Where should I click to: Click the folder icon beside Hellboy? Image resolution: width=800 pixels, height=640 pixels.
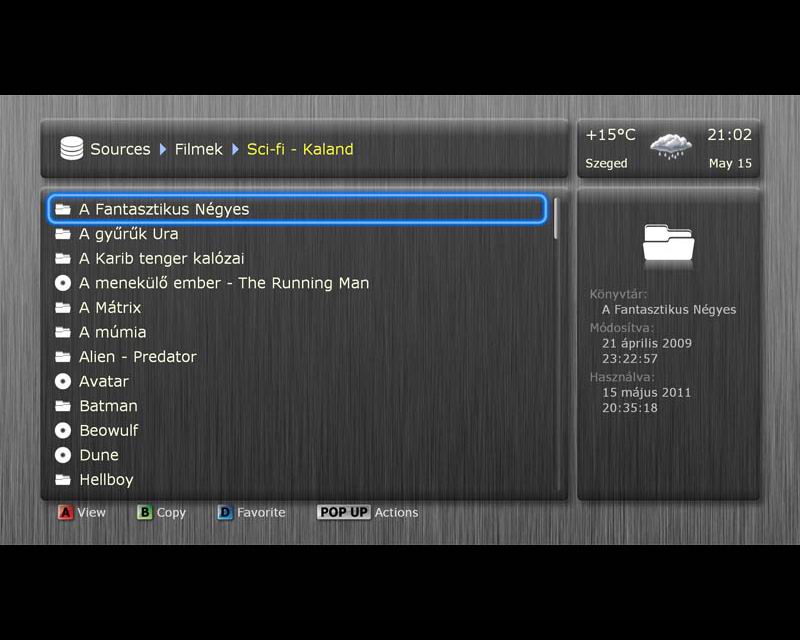63,479
